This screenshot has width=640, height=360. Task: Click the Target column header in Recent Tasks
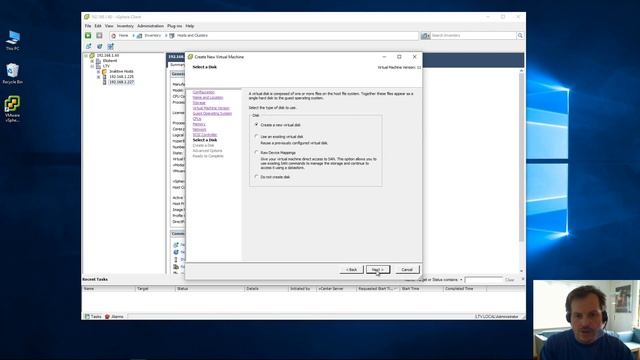(155, 289)
